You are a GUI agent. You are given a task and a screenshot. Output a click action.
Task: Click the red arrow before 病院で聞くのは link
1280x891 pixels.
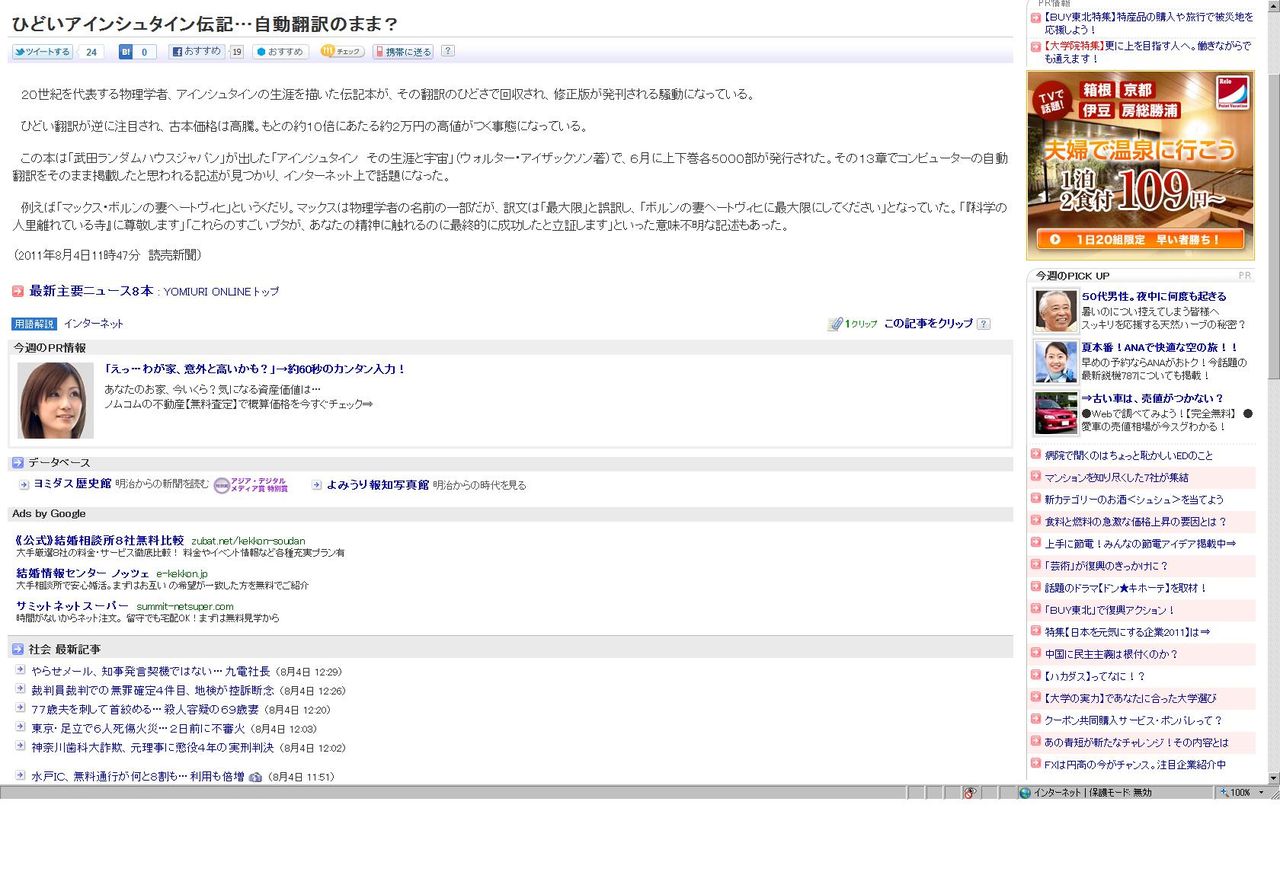coord(1036,455)
